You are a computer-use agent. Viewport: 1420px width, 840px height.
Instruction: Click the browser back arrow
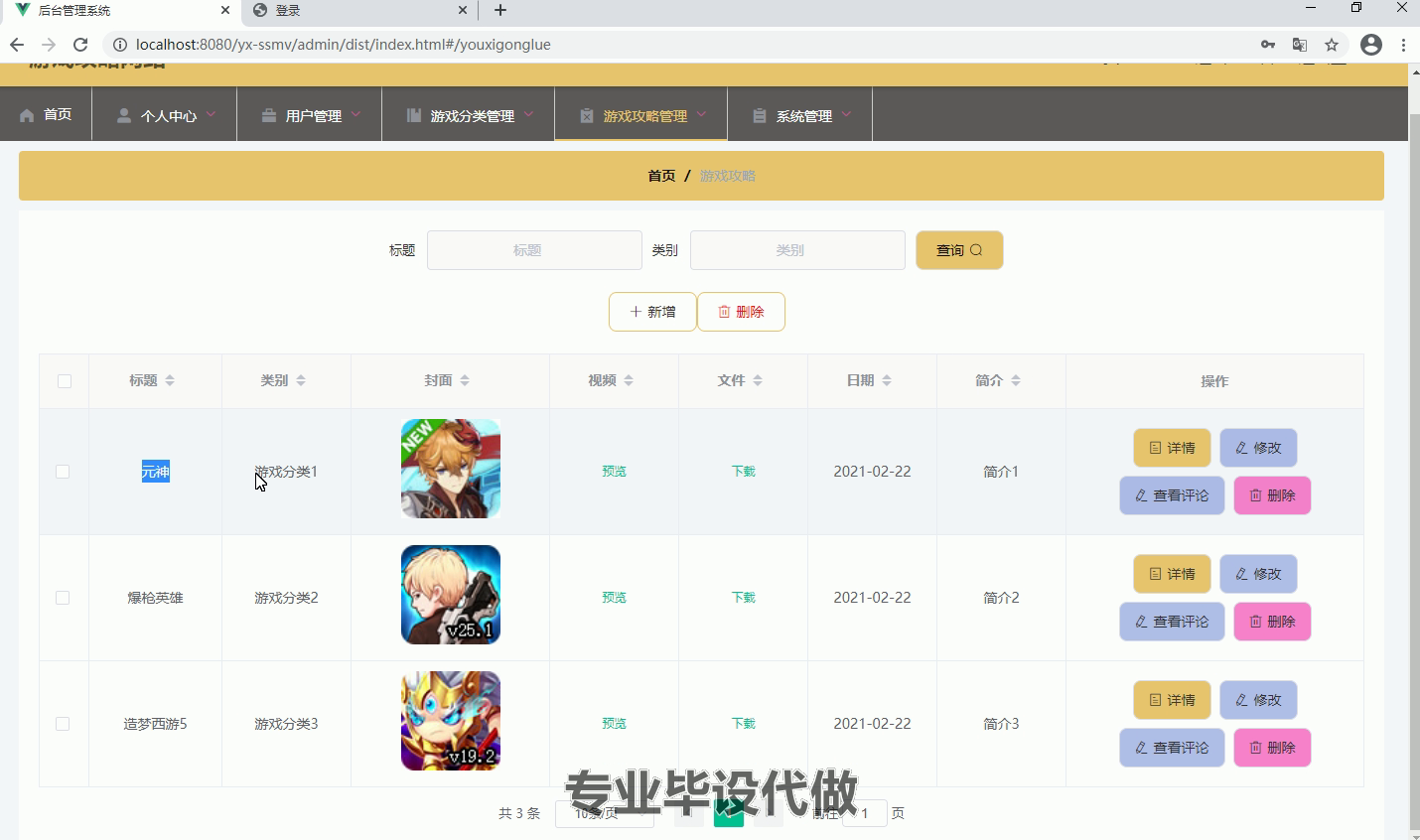[17, 45]
